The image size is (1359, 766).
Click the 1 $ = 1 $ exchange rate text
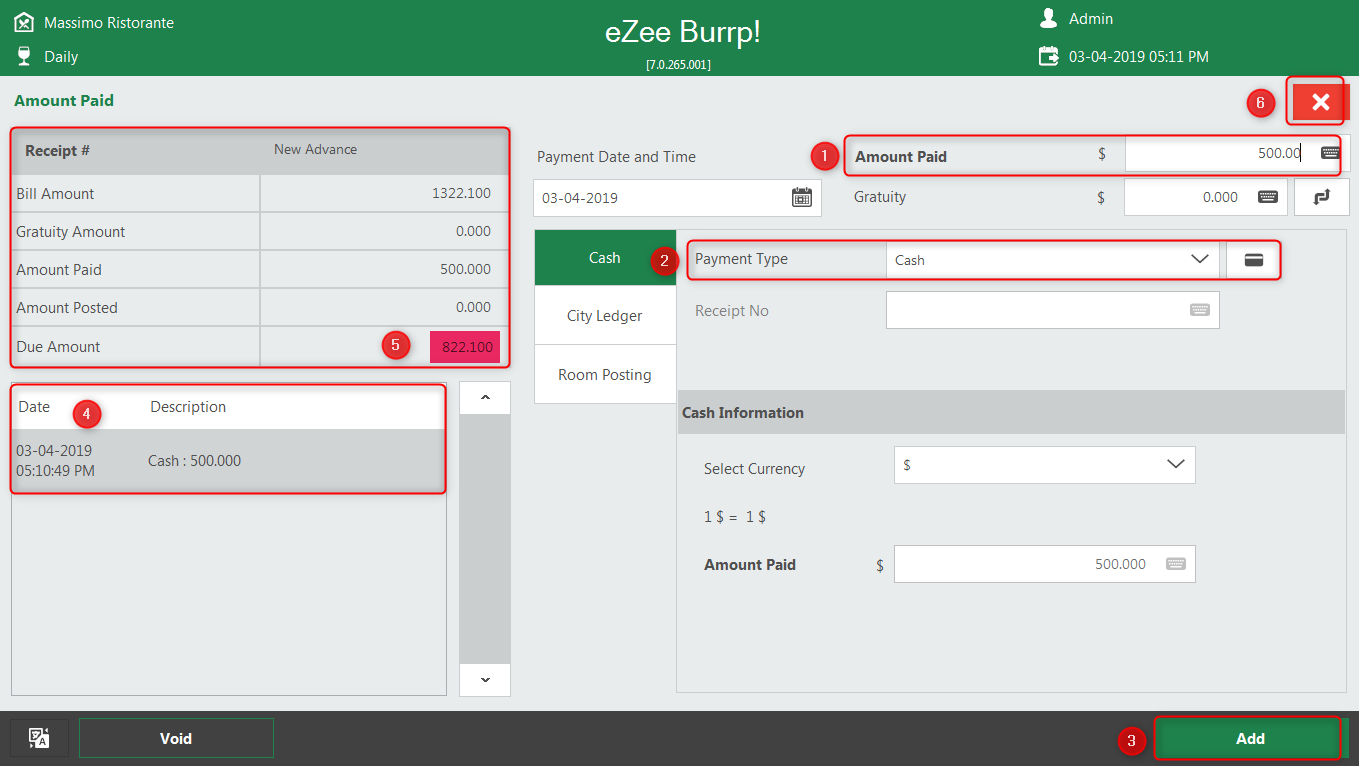735,517
